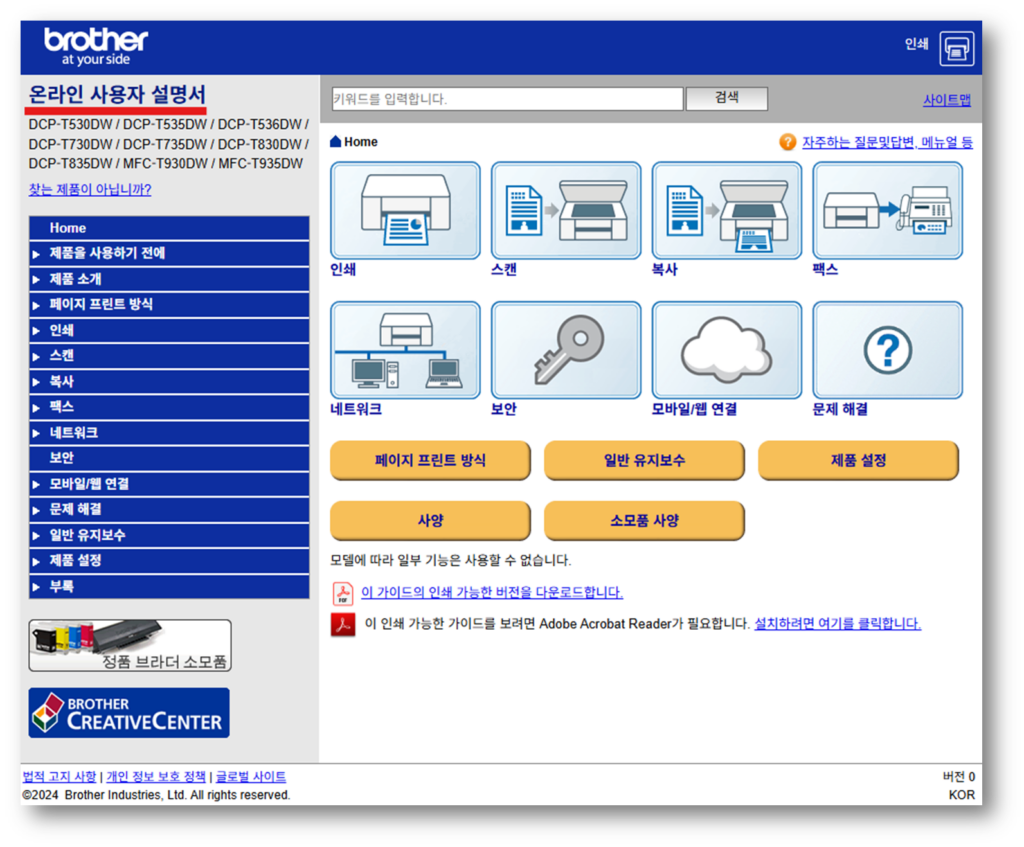Click the 팩스 label under fax tile
This screenshot has width=1024, height=847.
tap(825, 270)
